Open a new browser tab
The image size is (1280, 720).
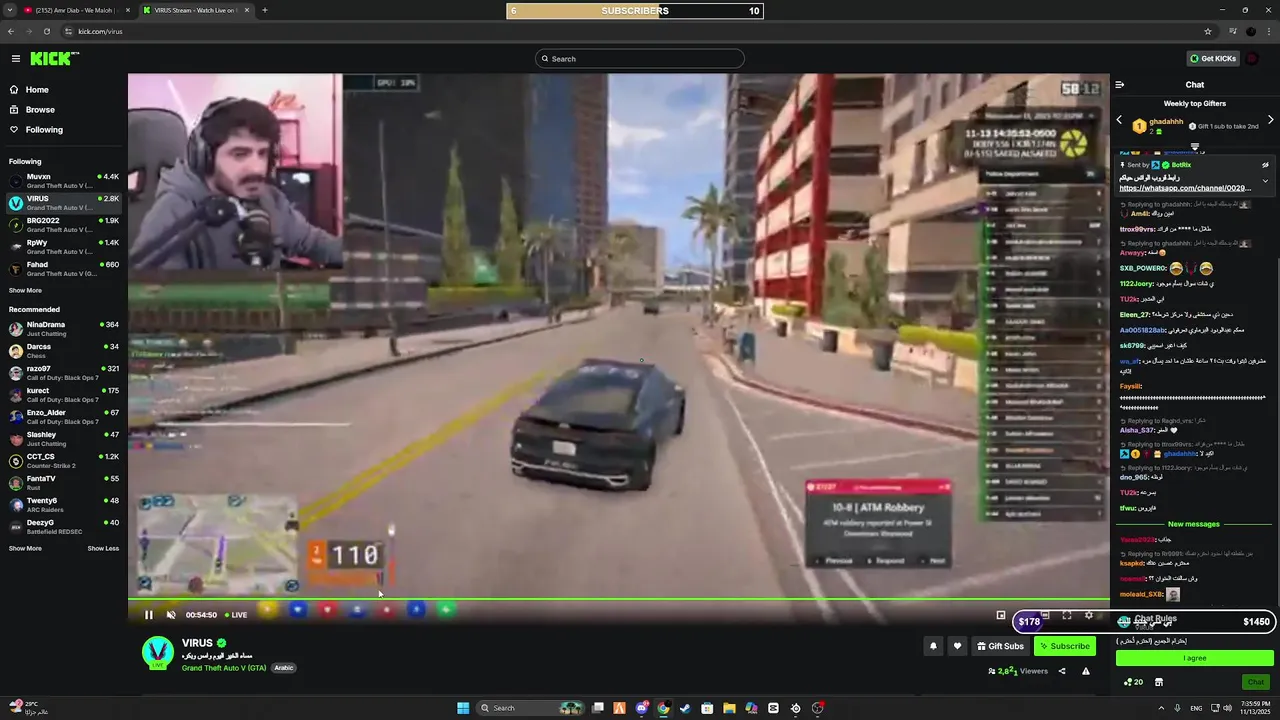pos(265,10)
